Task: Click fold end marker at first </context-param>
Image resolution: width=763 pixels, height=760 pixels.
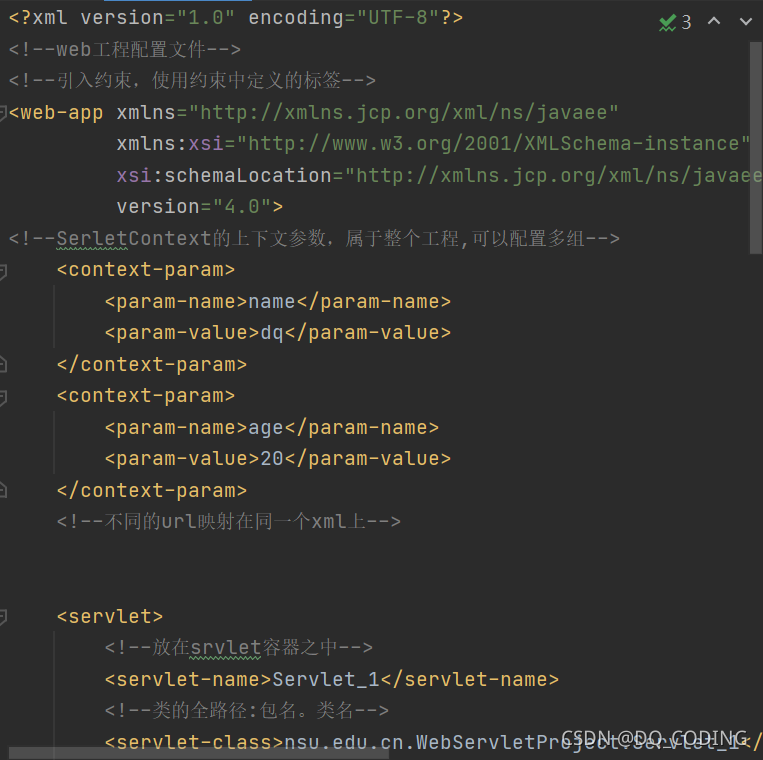Action: [x=2, y=364]
